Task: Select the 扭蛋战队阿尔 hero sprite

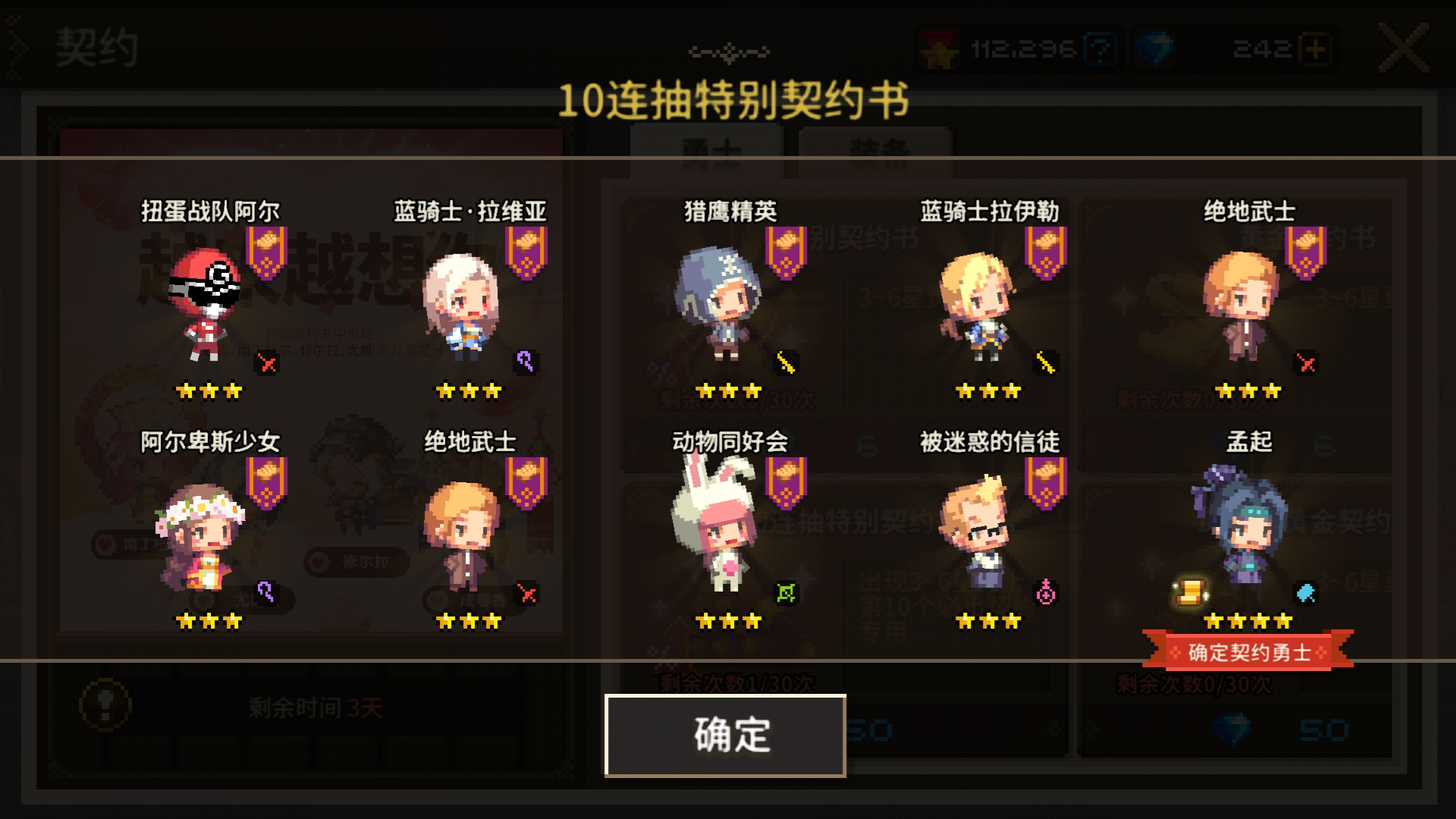Action: click(205, 305)
